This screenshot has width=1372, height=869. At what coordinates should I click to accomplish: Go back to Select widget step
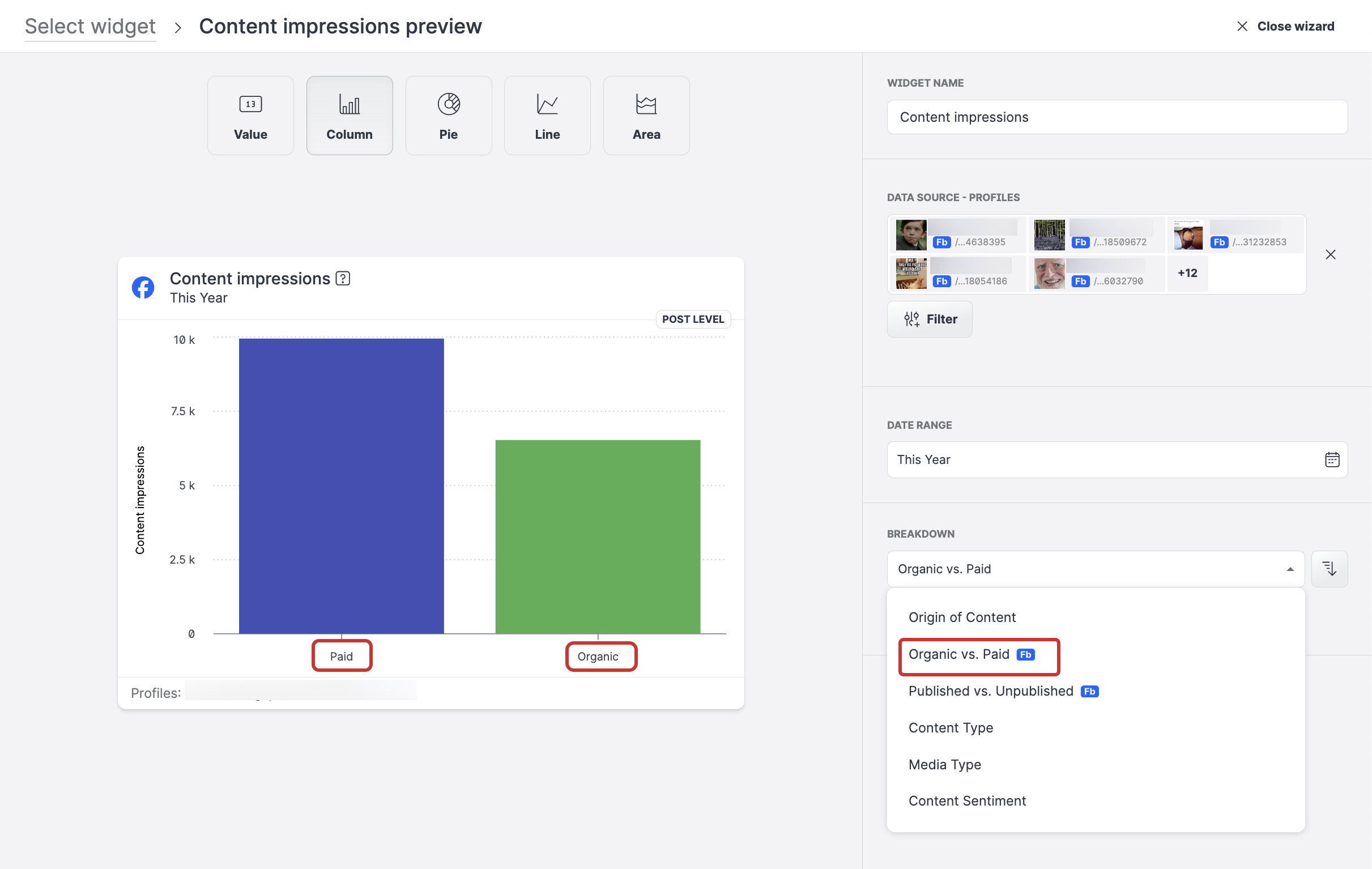(x=90, y=26)
